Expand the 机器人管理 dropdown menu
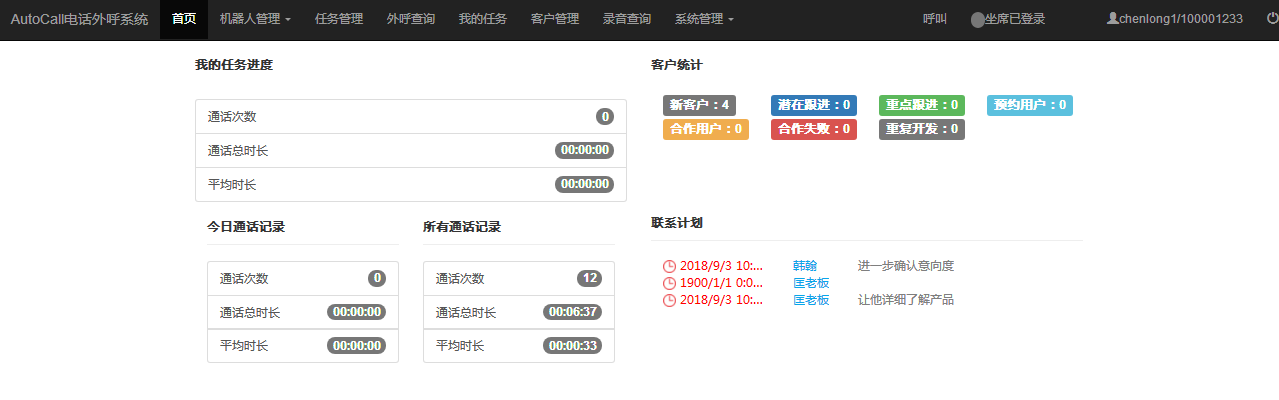Viewport: 1279px width, 400px height. [x=255, y=19]
